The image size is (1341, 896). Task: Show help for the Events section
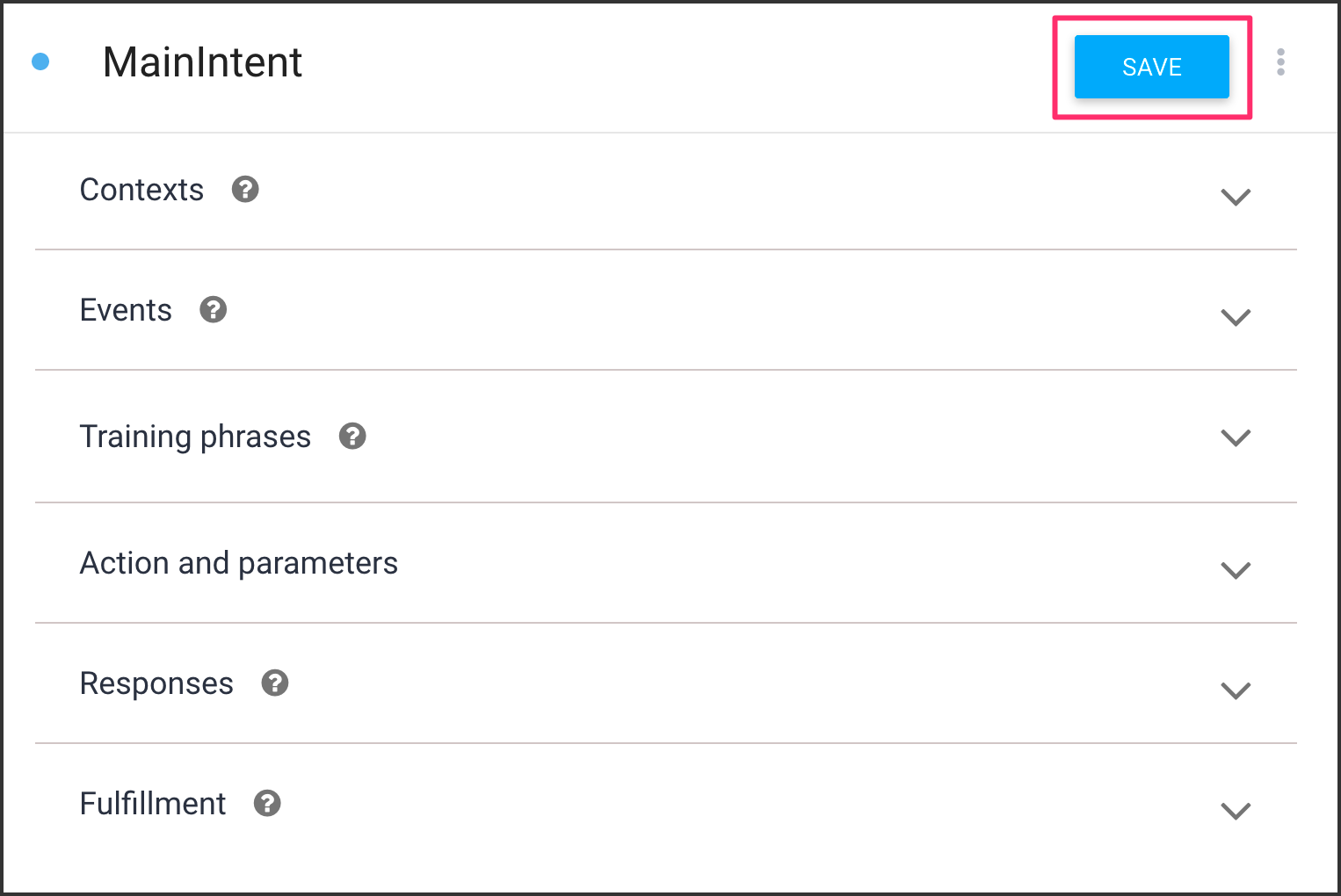(214, 309)
